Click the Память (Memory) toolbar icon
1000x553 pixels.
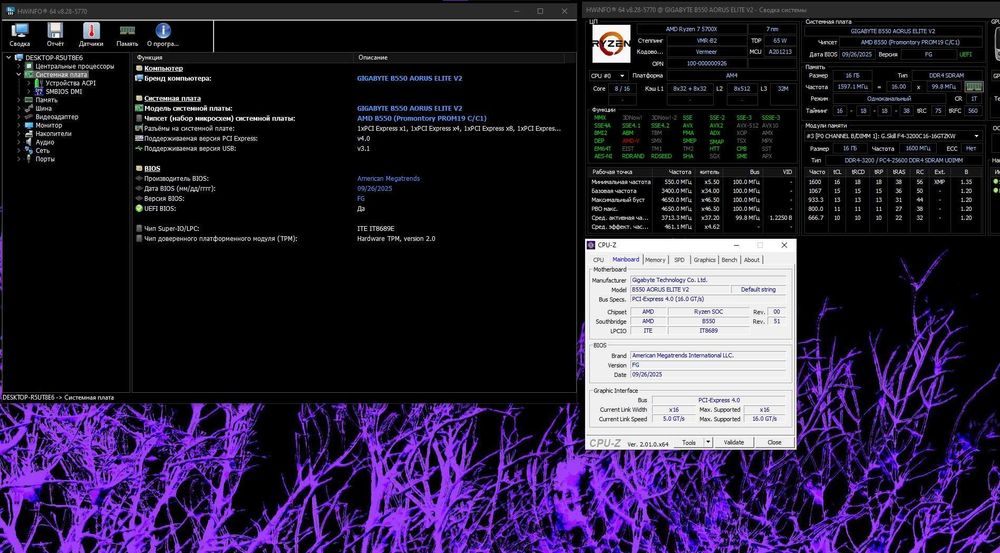pos(128,31)
